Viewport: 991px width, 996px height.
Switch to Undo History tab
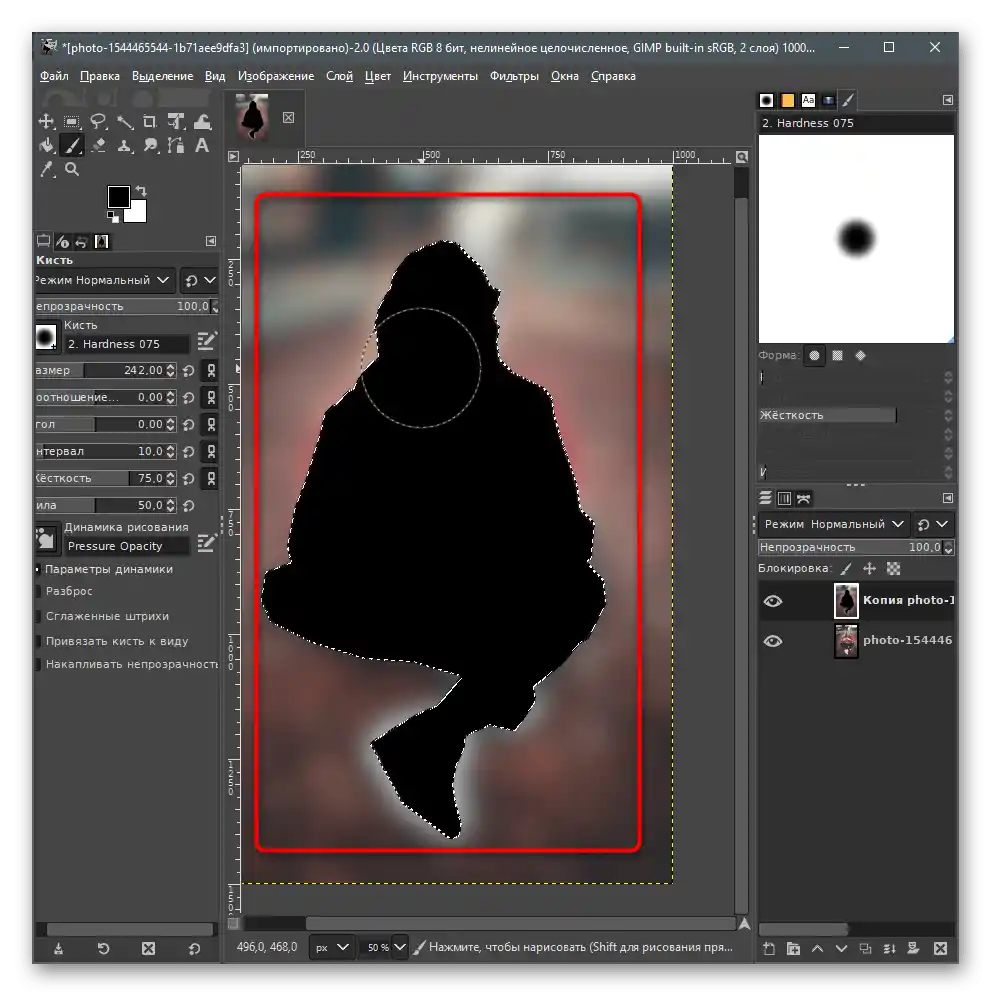[x=81, y=241]
